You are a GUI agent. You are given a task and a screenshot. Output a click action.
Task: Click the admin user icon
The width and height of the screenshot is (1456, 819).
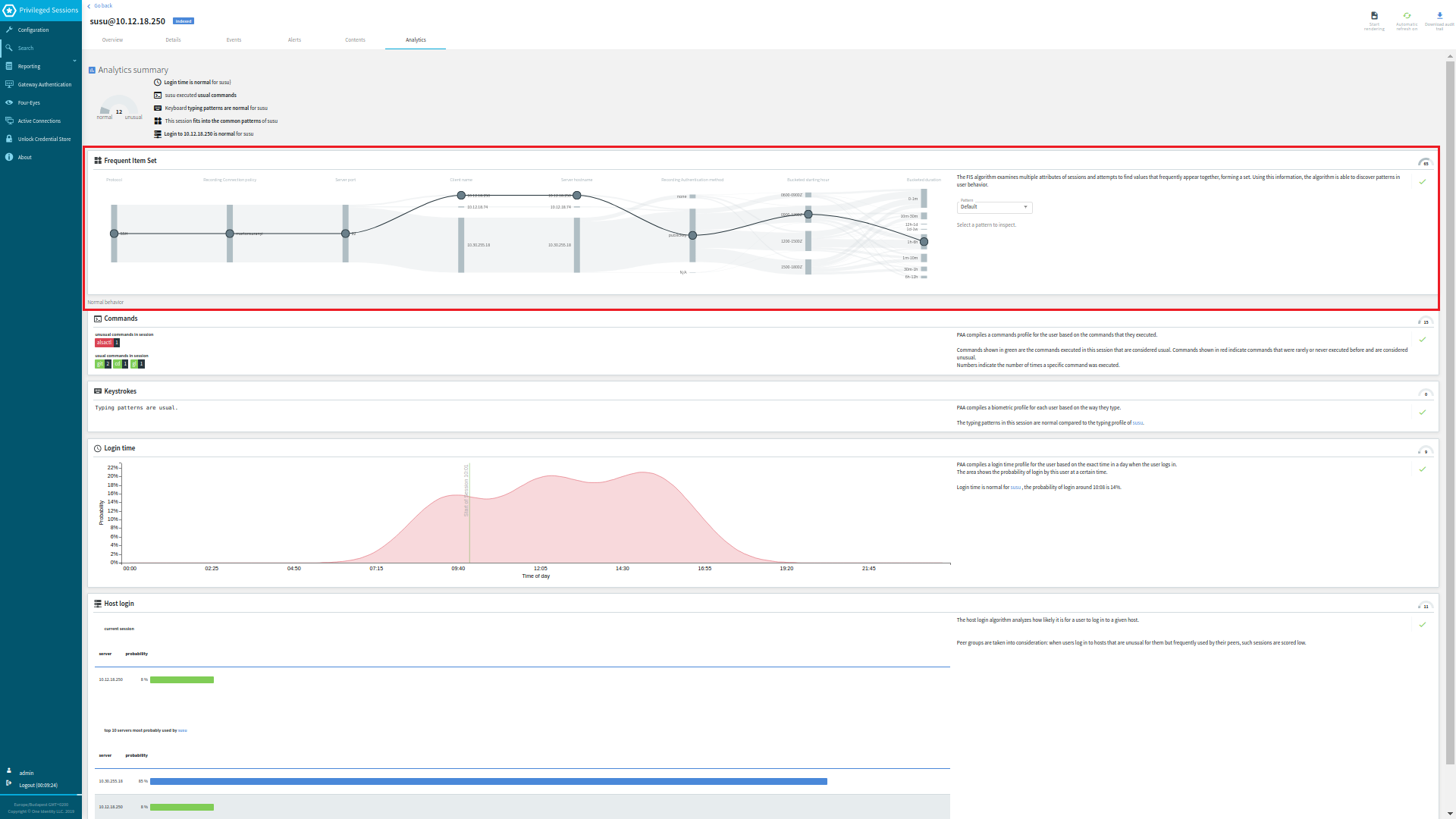9,770
